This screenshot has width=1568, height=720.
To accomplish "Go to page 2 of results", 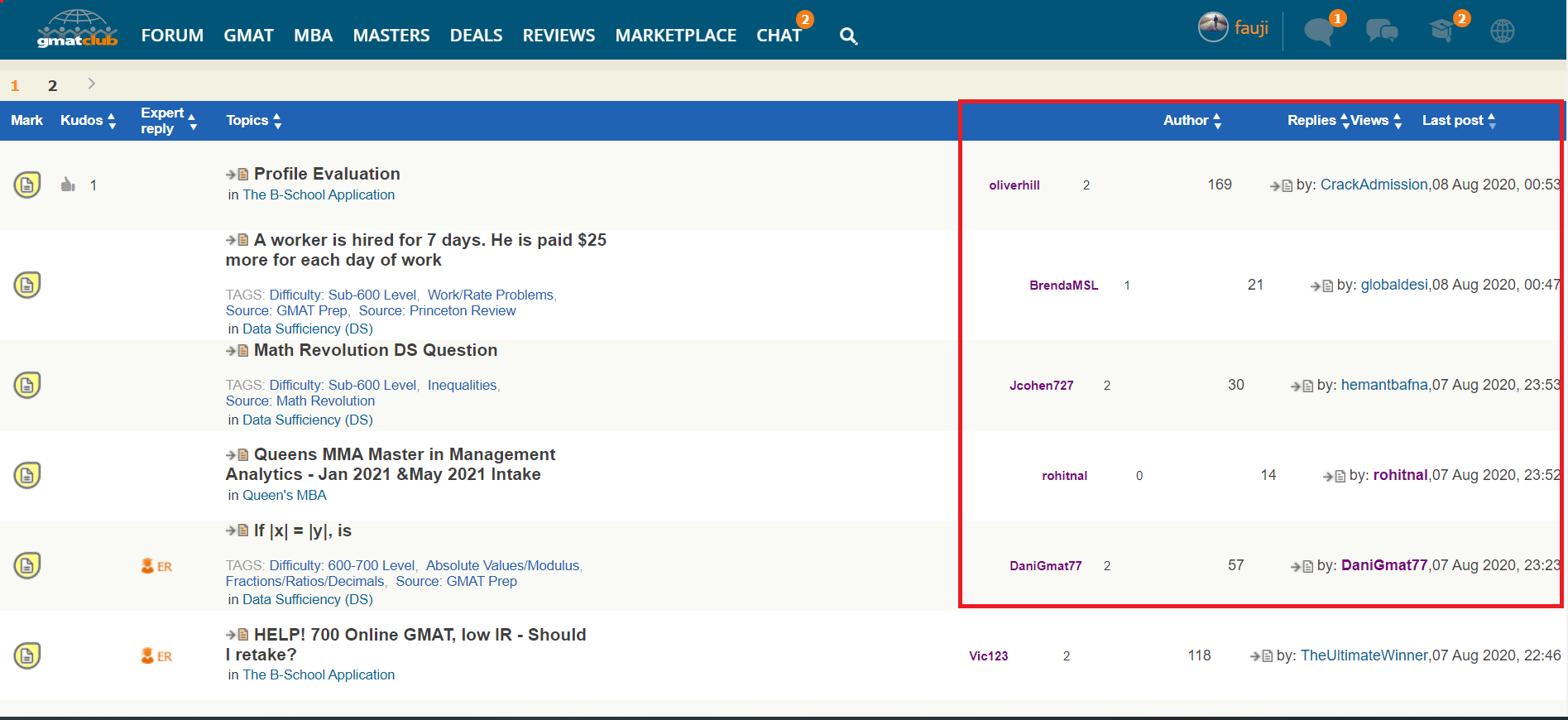I will 52,85.
